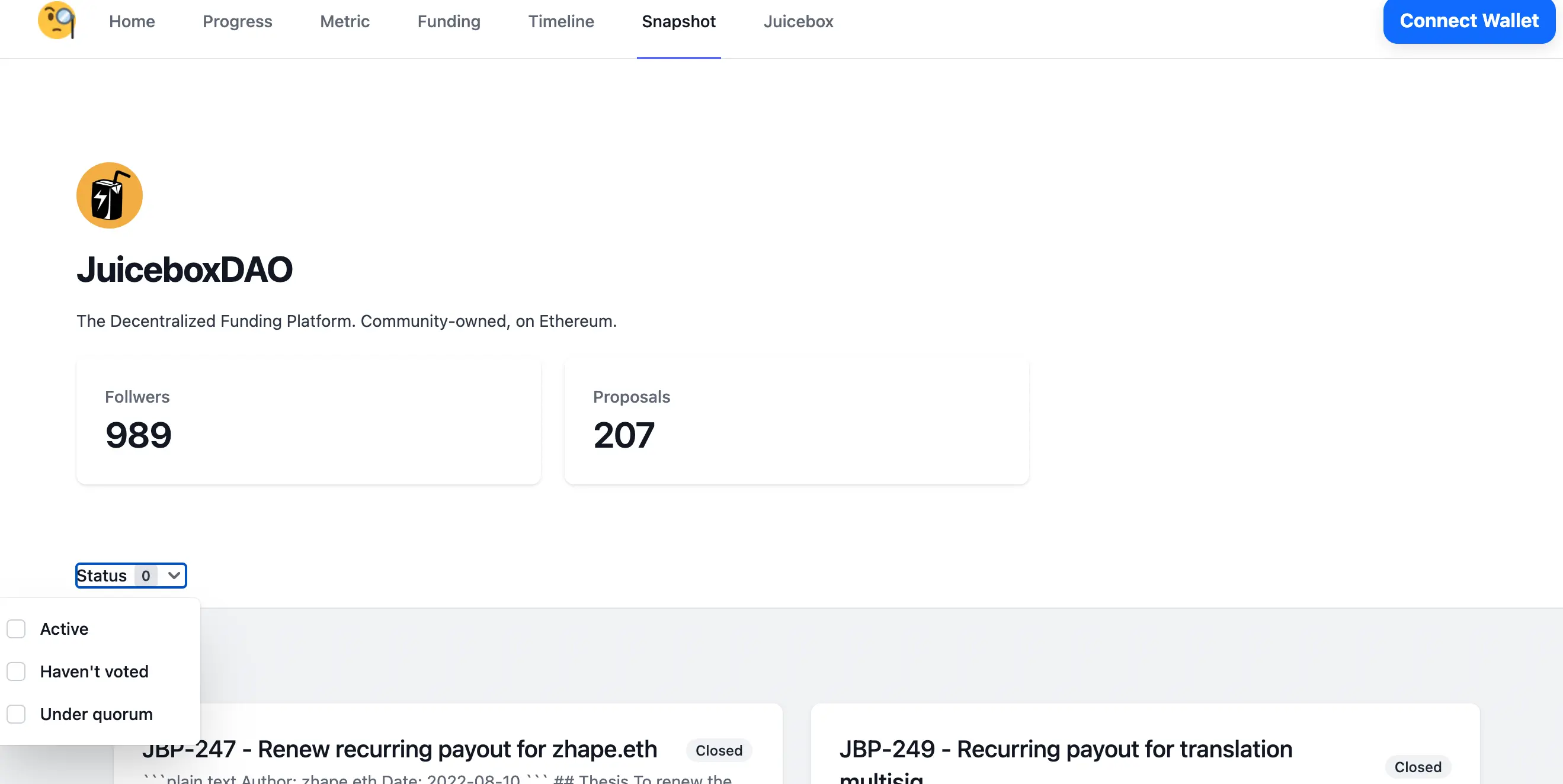This screenshot has width=1563, height=784.
Task: Click the Snapshot tab
Action: point(678,22)
